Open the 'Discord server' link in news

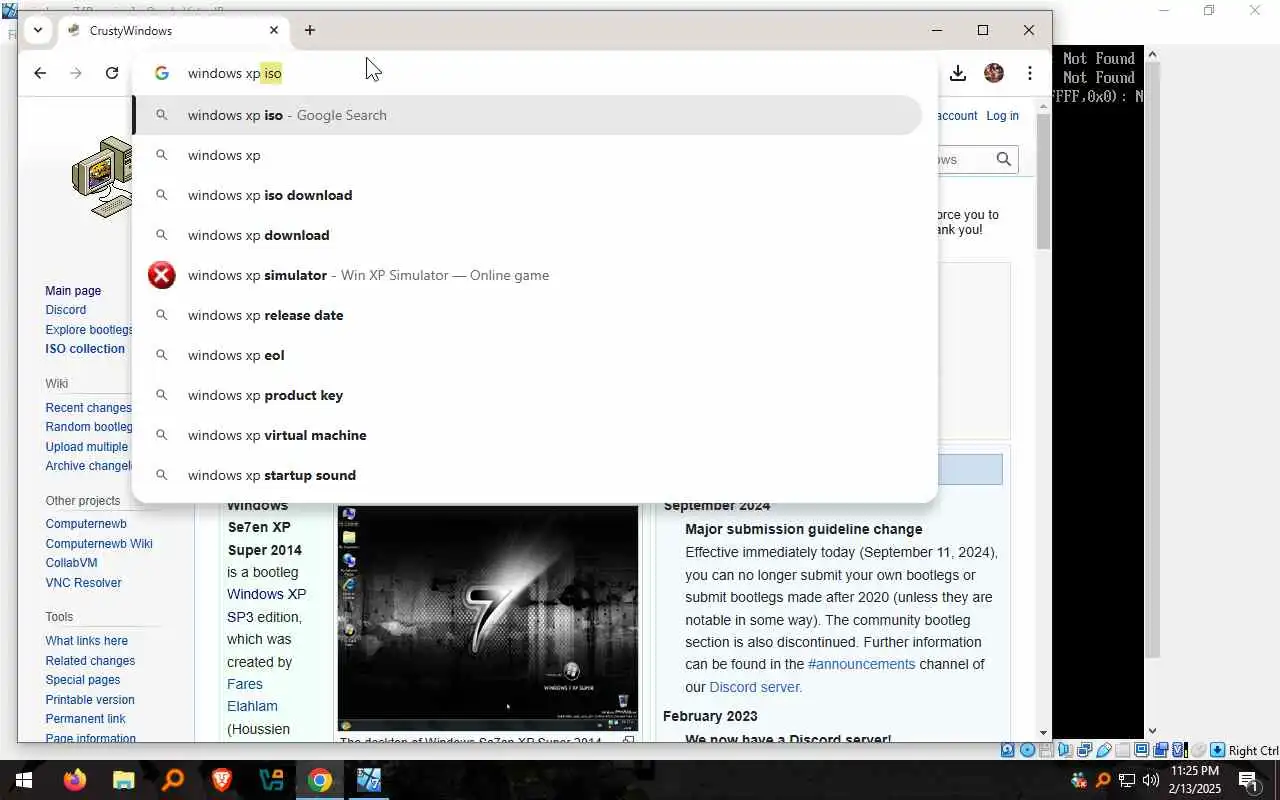[755, 687]
